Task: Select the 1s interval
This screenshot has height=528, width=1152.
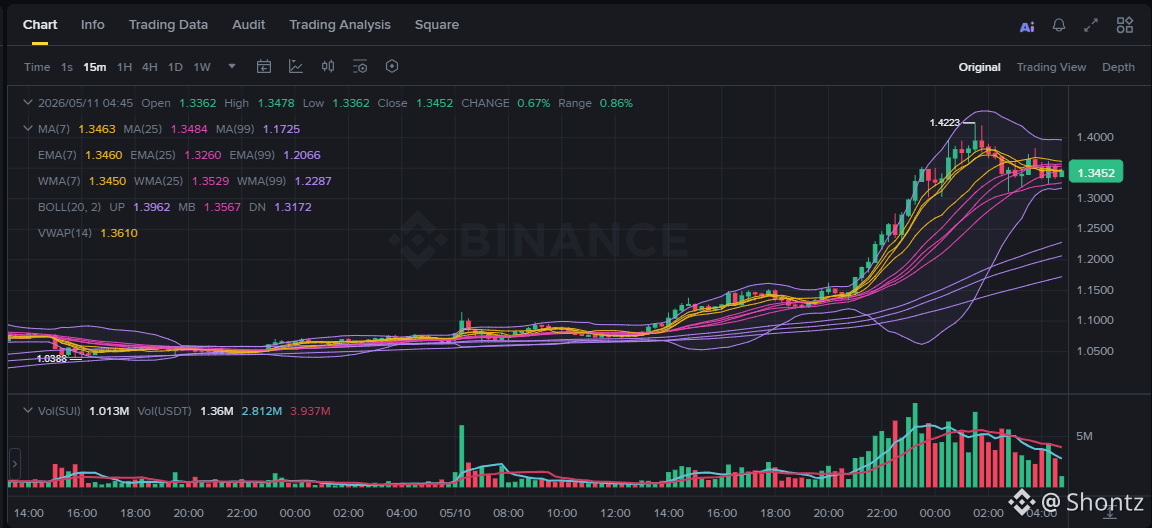Action: [67, 67]
